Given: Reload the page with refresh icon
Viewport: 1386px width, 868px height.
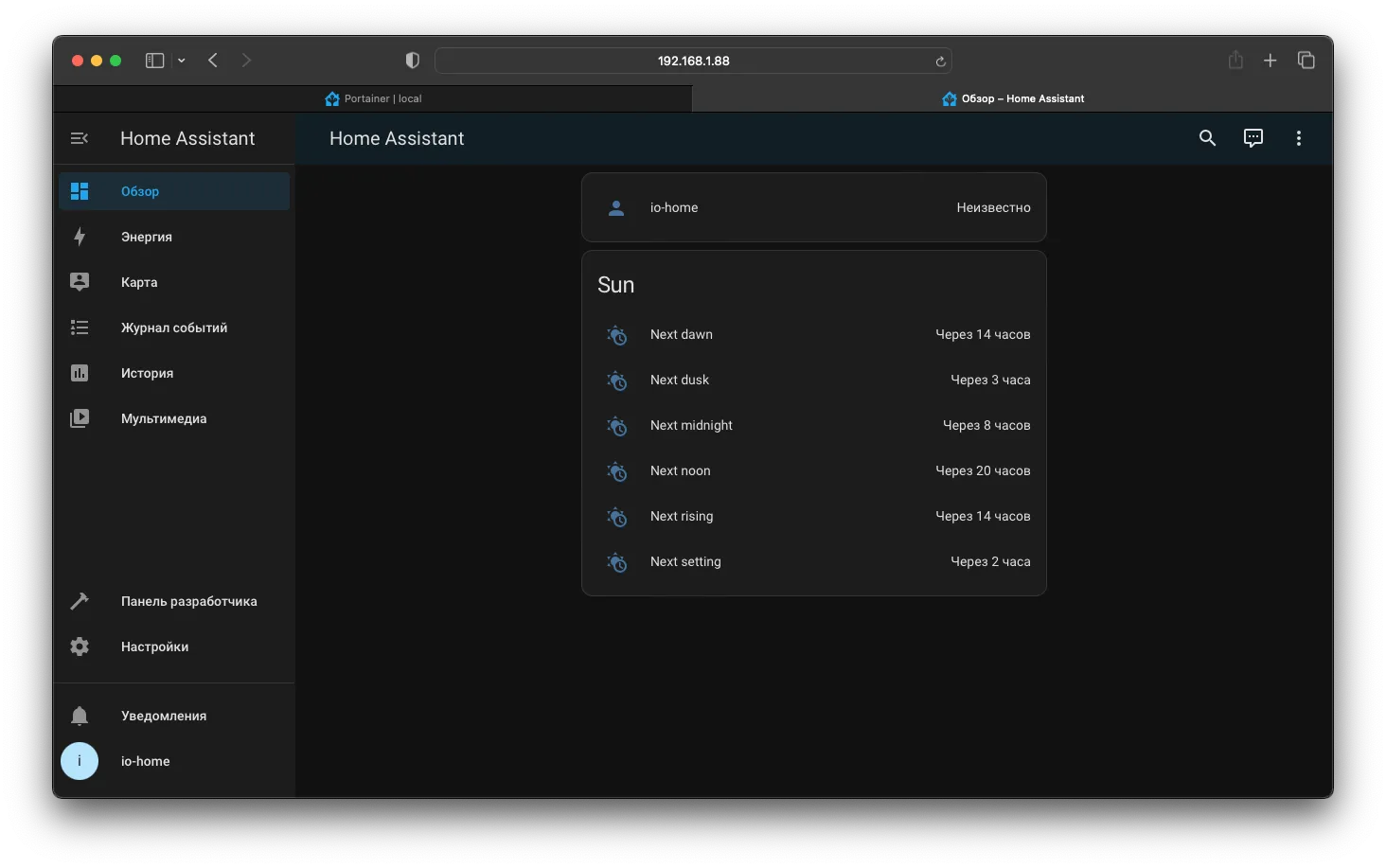Looking at the screenshot, I should (x=940, y=62).
